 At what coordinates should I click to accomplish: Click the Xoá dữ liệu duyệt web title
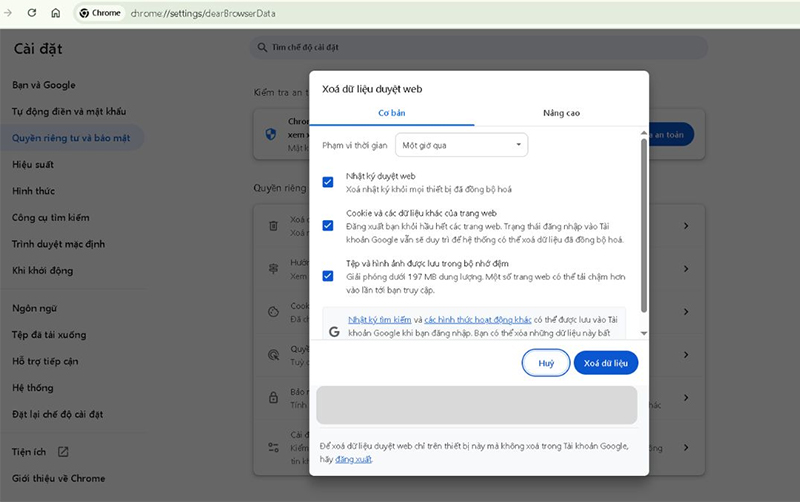pyautogui.click(x=372, y=89)
